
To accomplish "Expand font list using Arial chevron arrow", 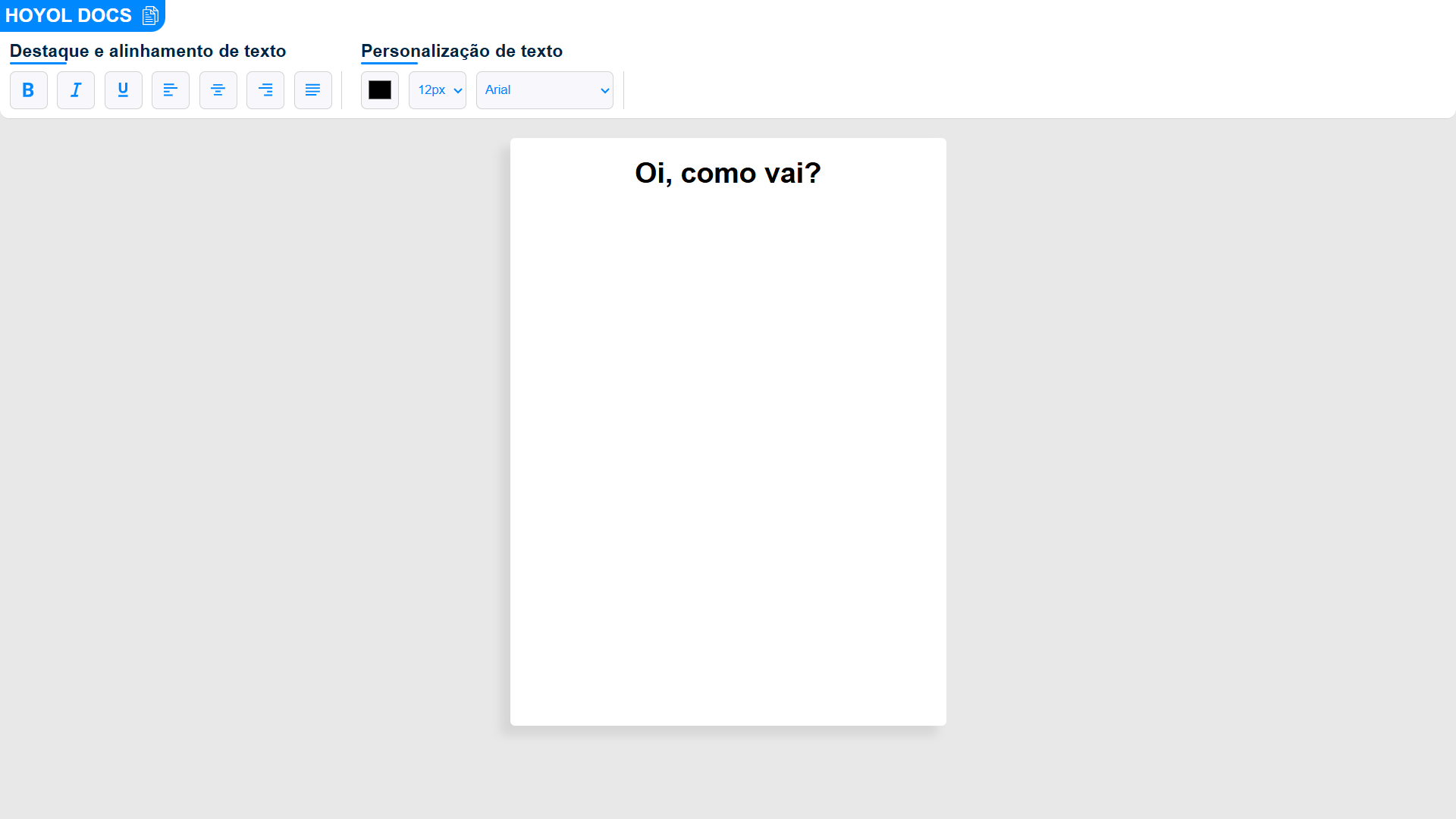I will [x=604, y=90].
